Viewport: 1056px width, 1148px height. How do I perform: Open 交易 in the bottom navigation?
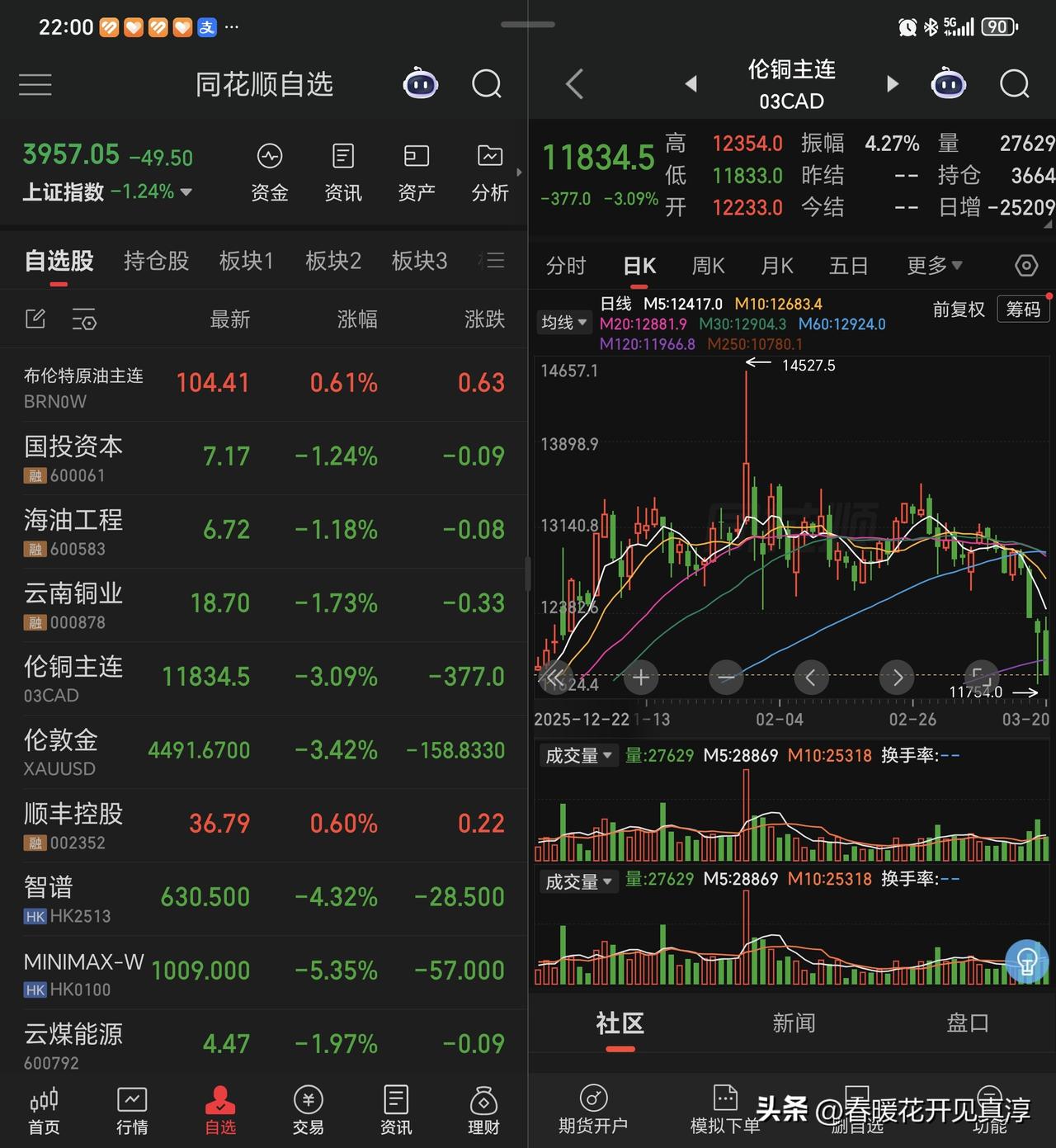pos(308,1110)
